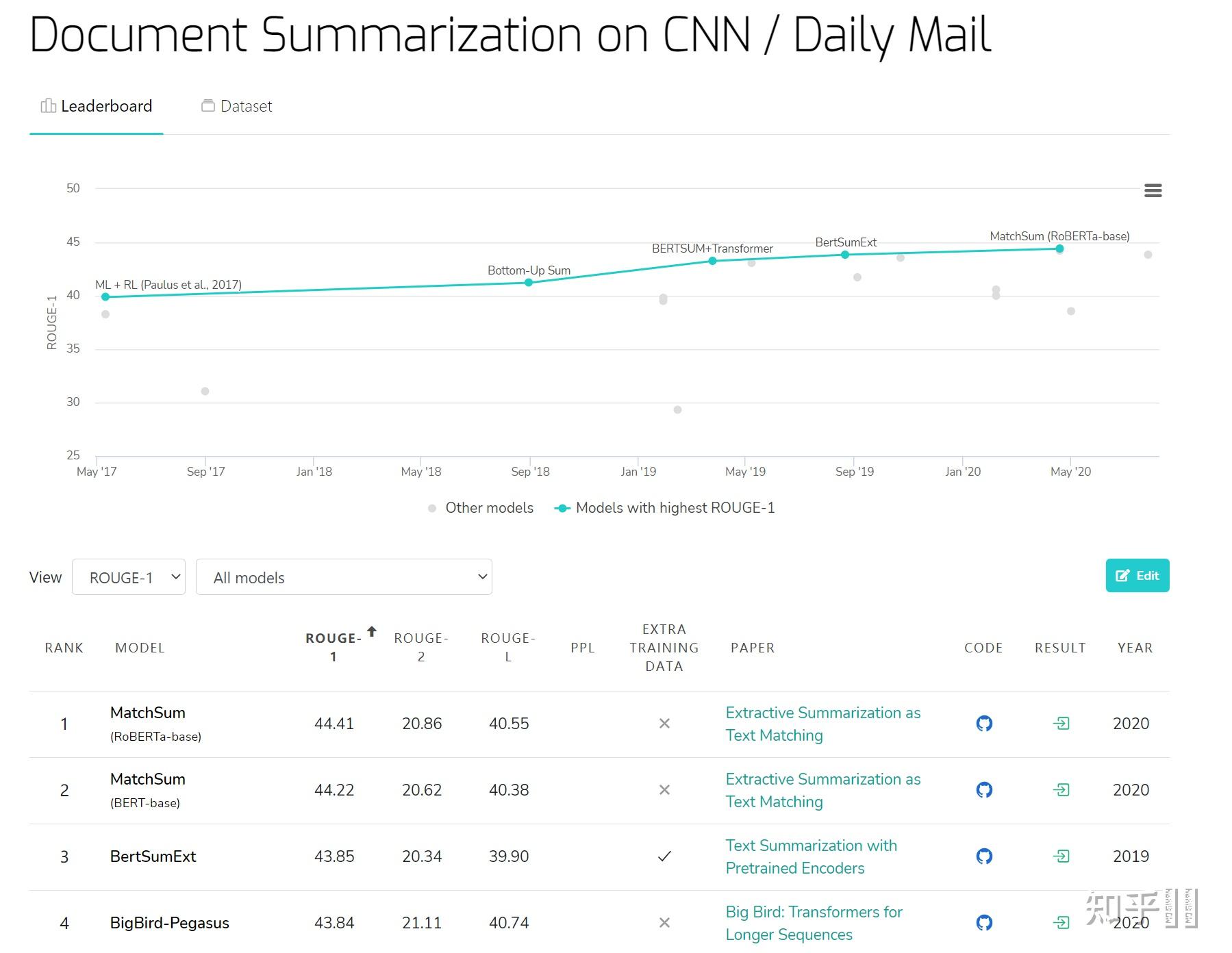Select the BertSumExt model name in table
This screenshot has height=953, width=1232.
pyautogui.click(x=153, y=856)
